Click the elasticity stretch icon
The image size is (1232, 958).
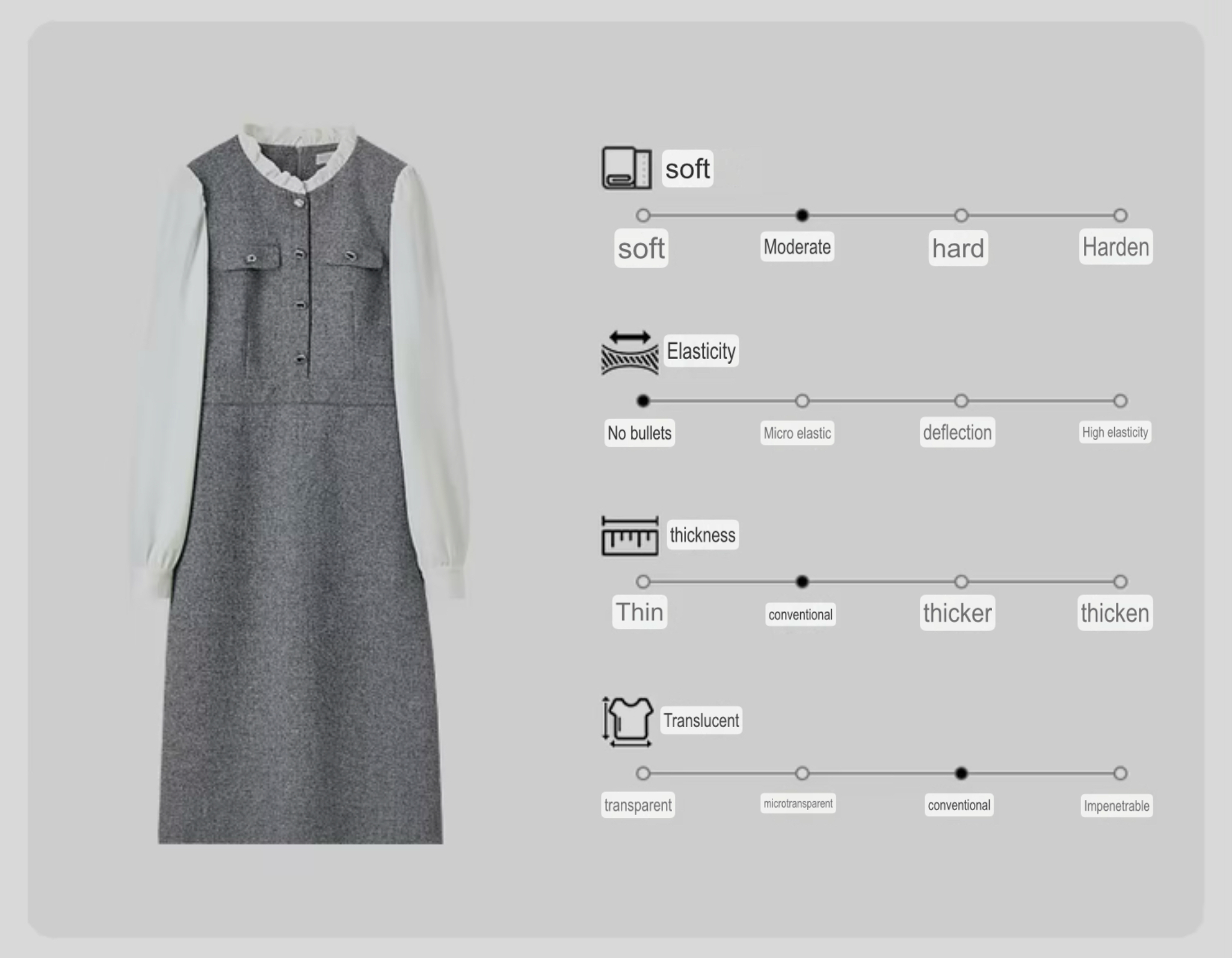(630, 352)
